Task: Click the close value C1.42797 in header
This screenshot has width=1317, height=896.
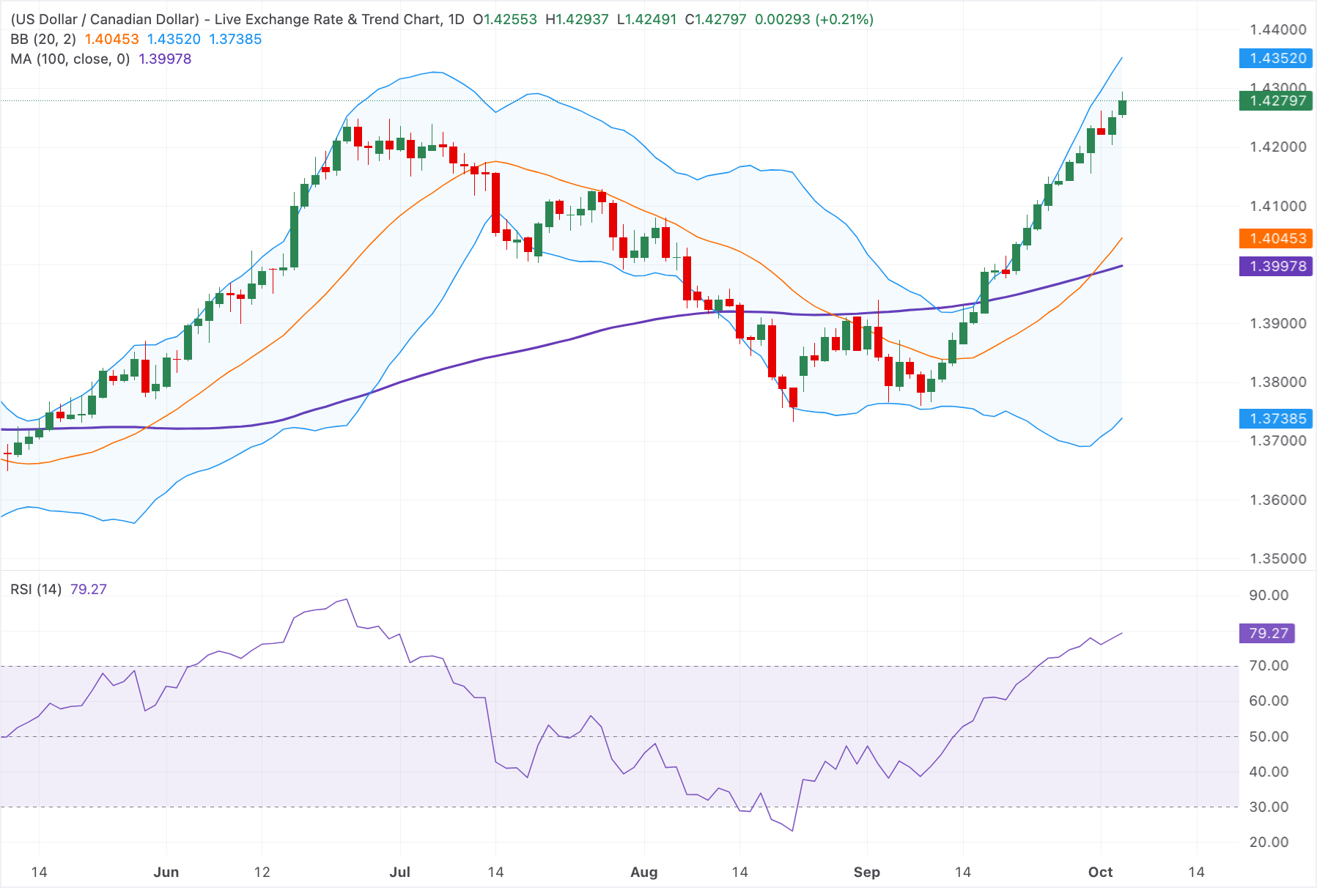Action: (x=715, y=19)
